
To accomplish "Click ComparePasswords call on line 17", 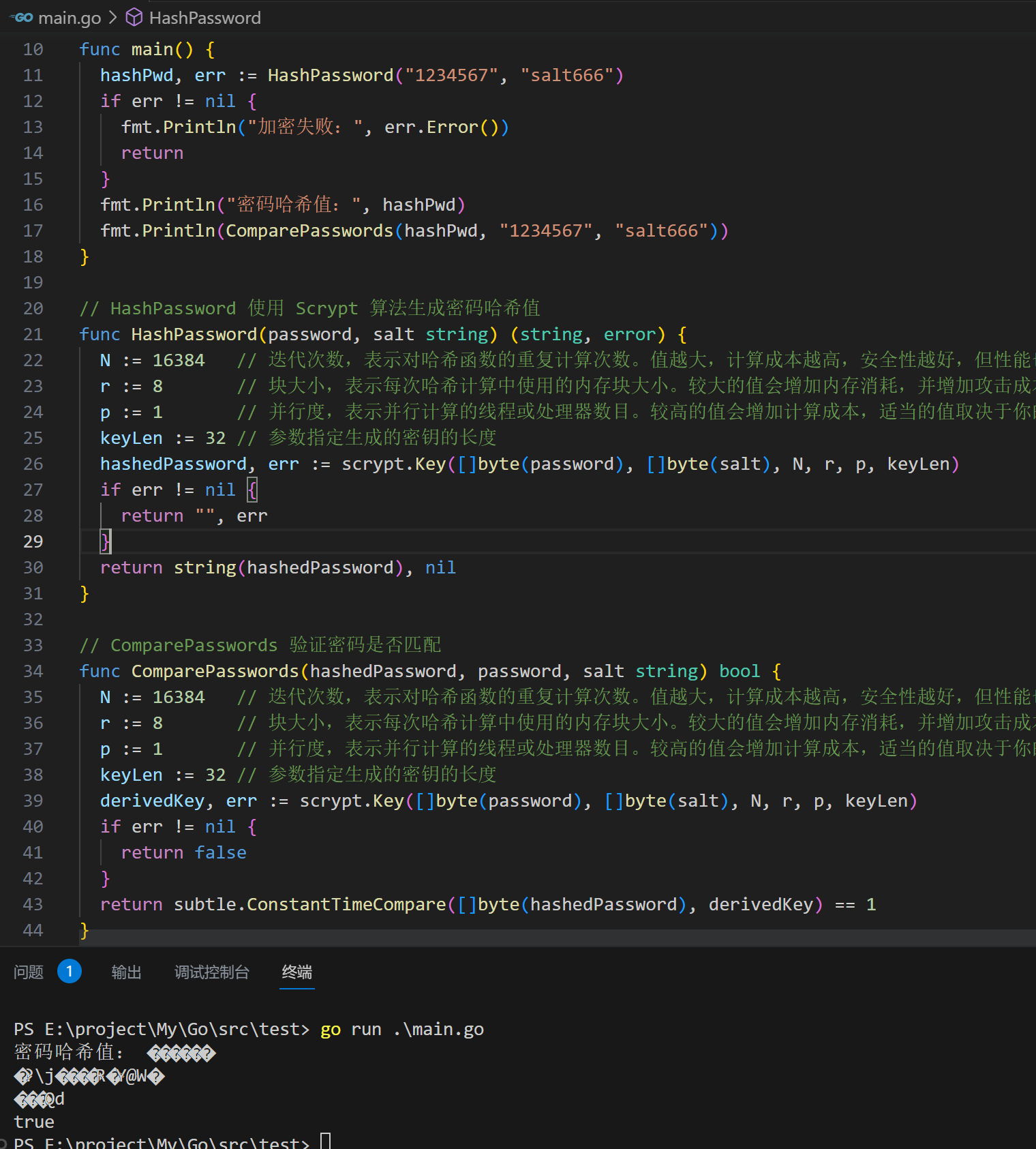I will 309,230.
